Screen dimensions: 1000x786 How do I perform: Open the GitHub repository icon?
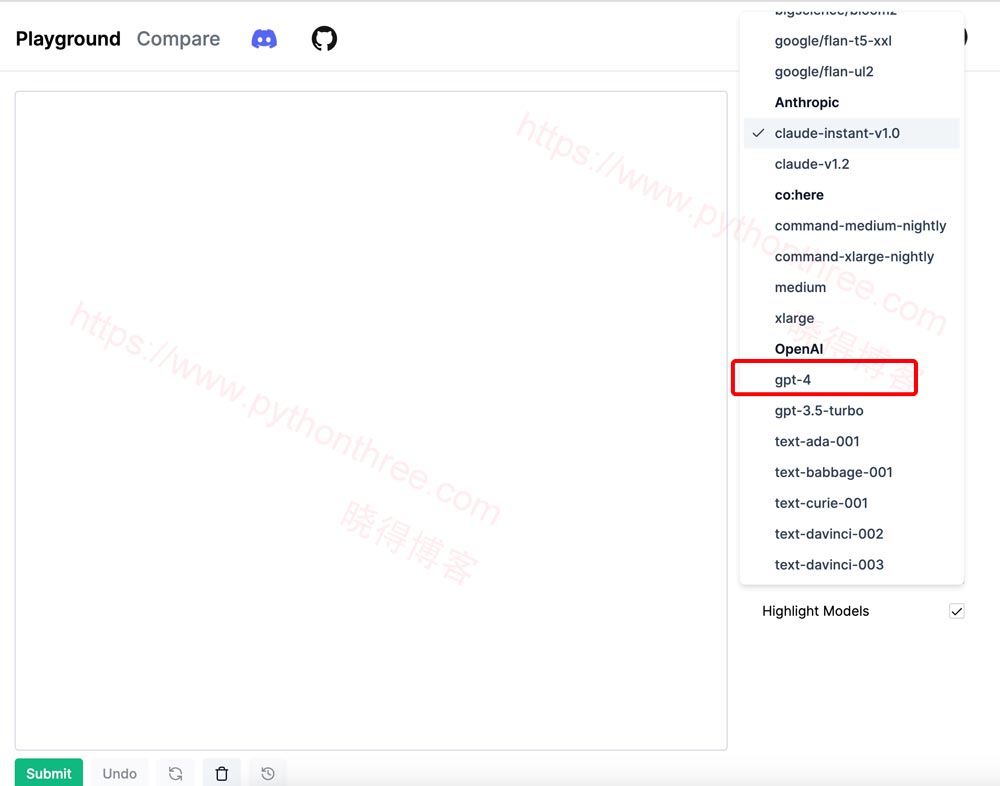324,38
